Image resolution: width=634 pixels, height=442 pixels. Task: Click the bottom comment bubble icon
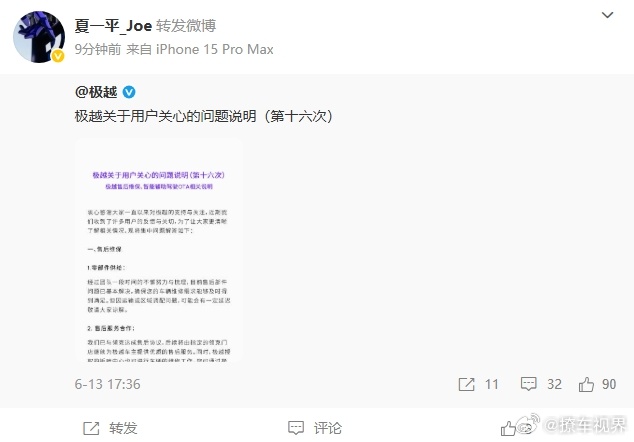tap(296, 428)
